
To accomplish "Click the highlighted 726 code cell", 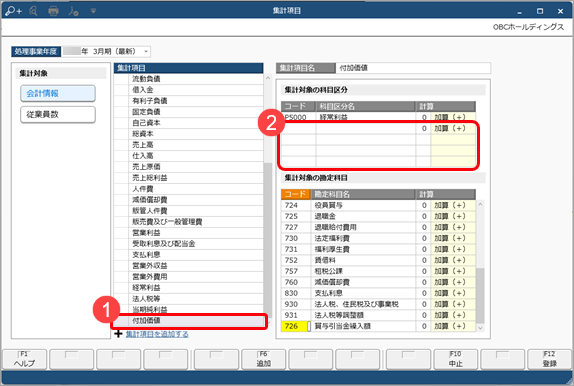I will 296,326.
